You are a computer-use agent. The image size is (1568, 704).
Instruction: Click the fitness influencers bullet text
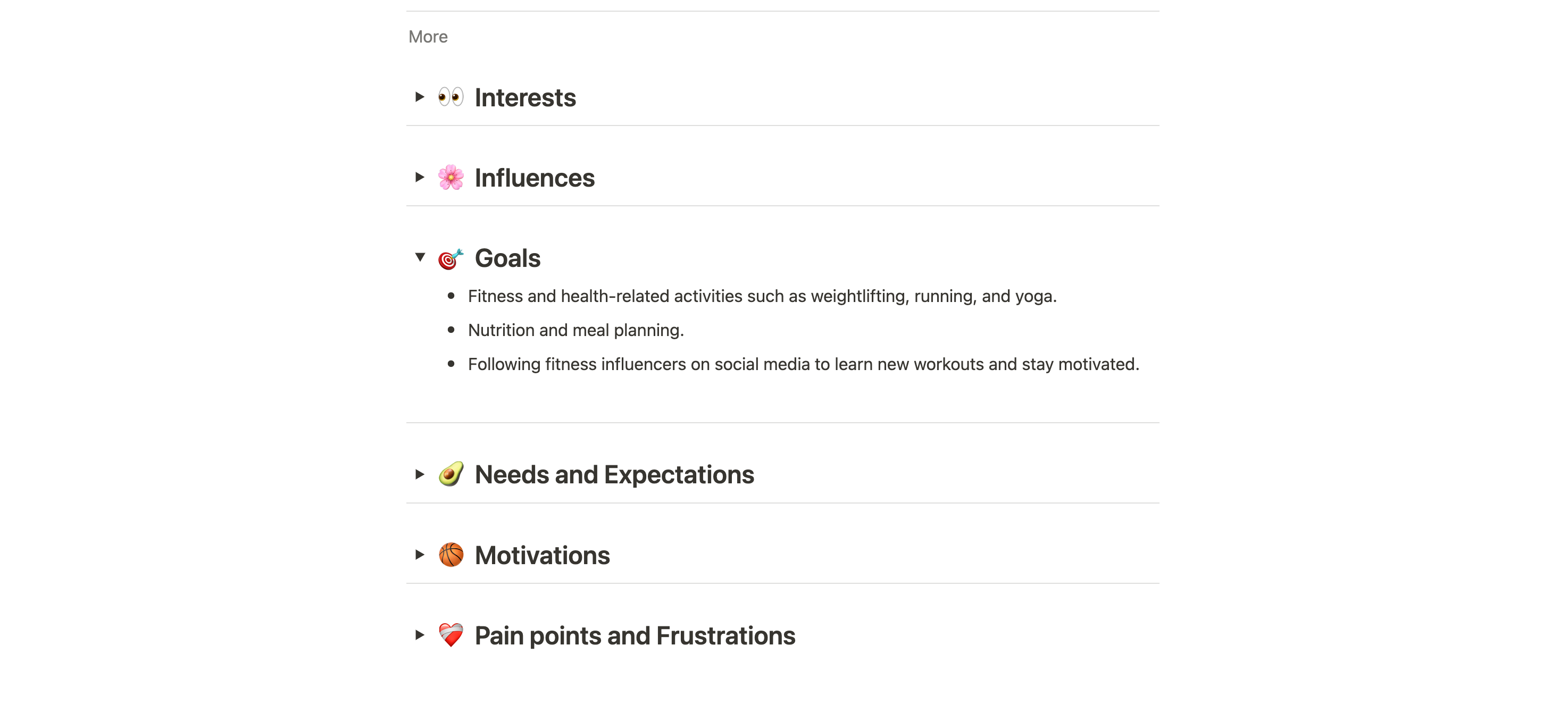(x=803, y=364)
